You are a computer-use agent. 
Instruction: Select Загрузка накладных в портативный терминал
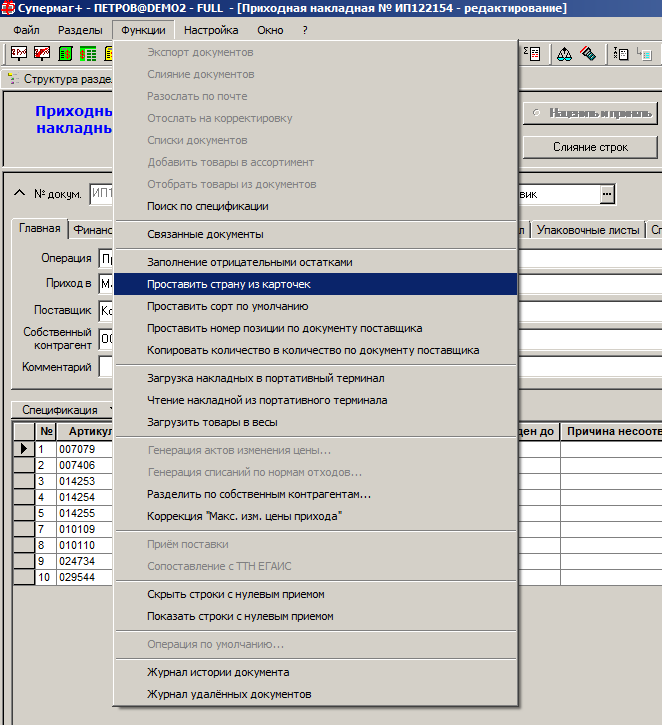[x=315, y=378]
